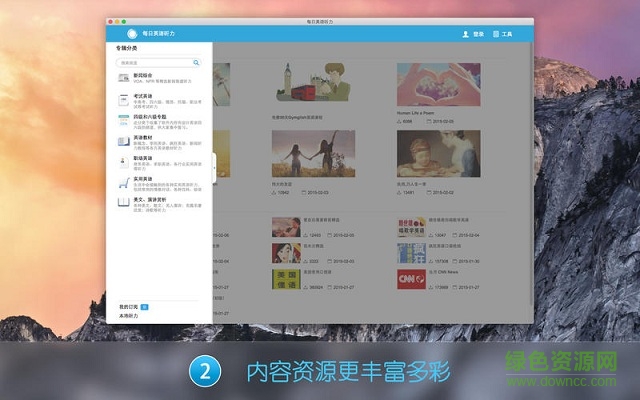
Task: Open the 工具 tools menu in header
Action: click(x=502, y=34)
